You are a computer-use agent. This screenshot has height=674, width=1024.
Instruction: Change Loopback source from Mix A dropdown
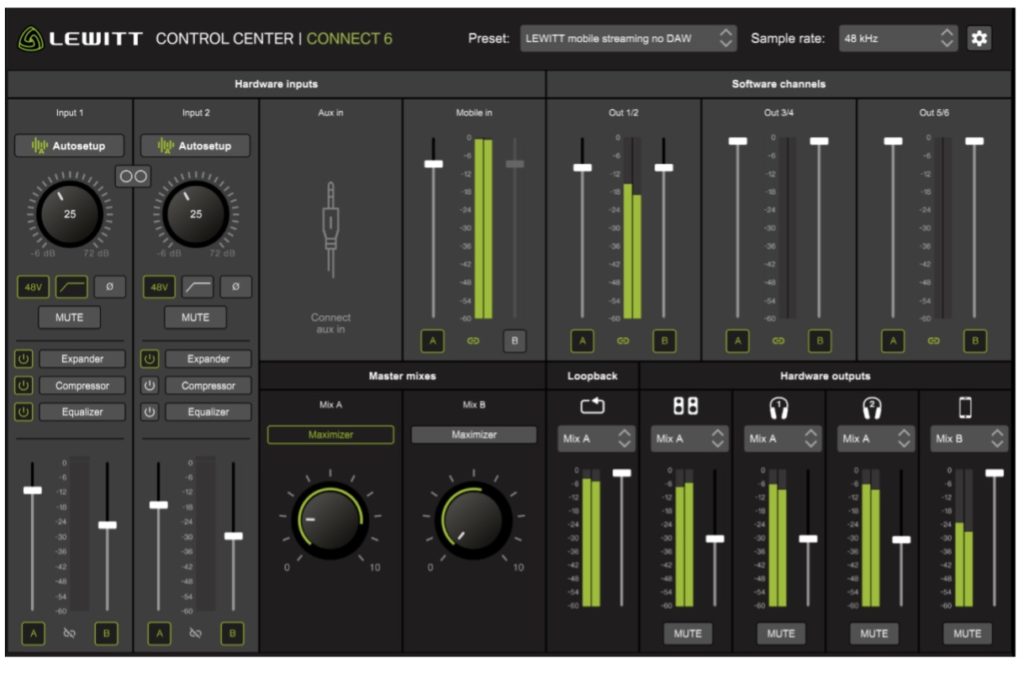[x=596, y=439]
